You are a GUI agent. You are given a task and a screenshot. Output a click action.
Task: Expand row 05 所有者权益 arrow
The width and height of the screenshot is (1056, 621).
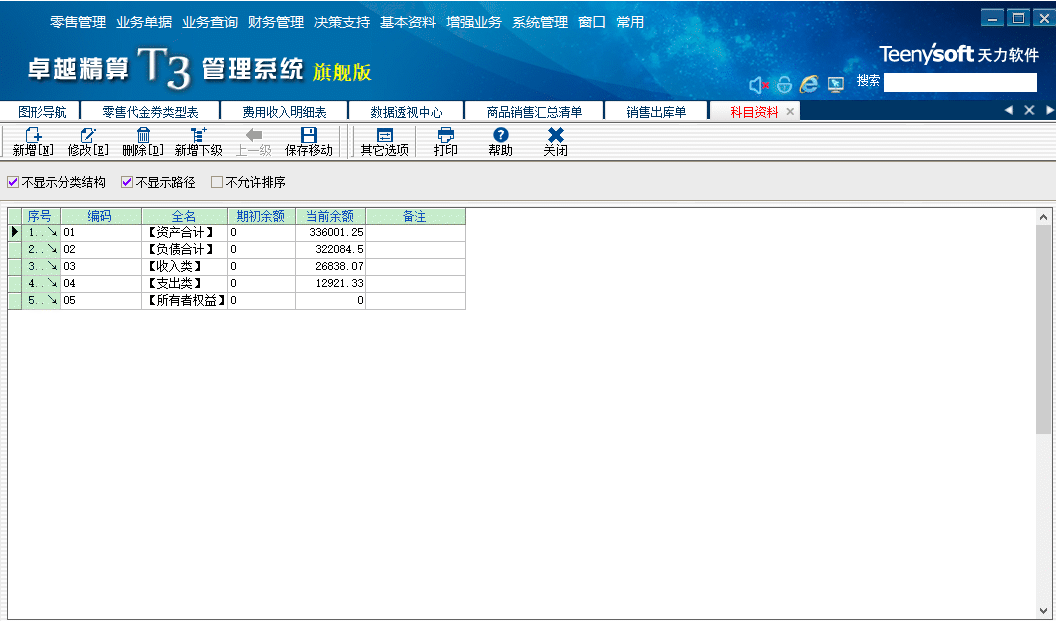51,300
